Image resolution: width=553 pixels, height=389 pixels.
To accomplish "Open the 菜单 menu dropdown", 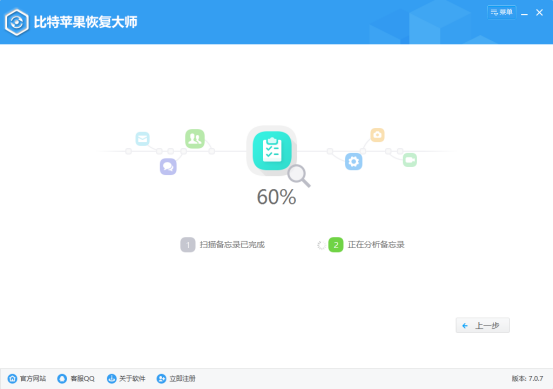I will coord(502,12).
